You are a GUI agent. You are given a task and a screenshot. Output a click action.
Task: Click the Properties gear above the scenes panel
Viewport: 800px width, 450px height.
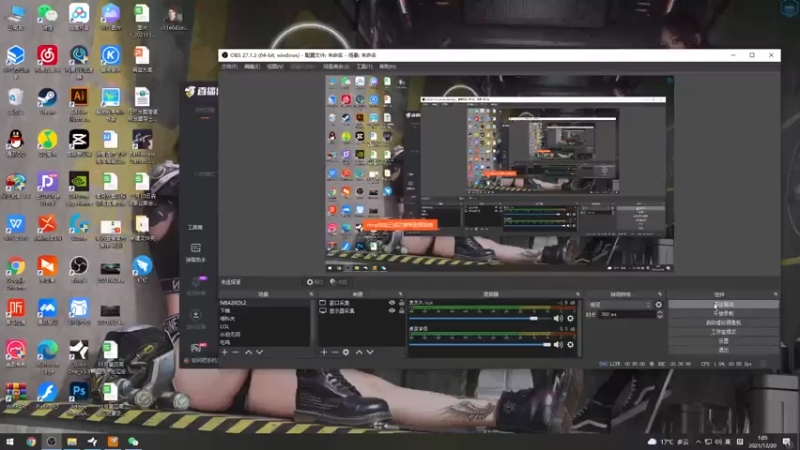(x=314, y=282)
